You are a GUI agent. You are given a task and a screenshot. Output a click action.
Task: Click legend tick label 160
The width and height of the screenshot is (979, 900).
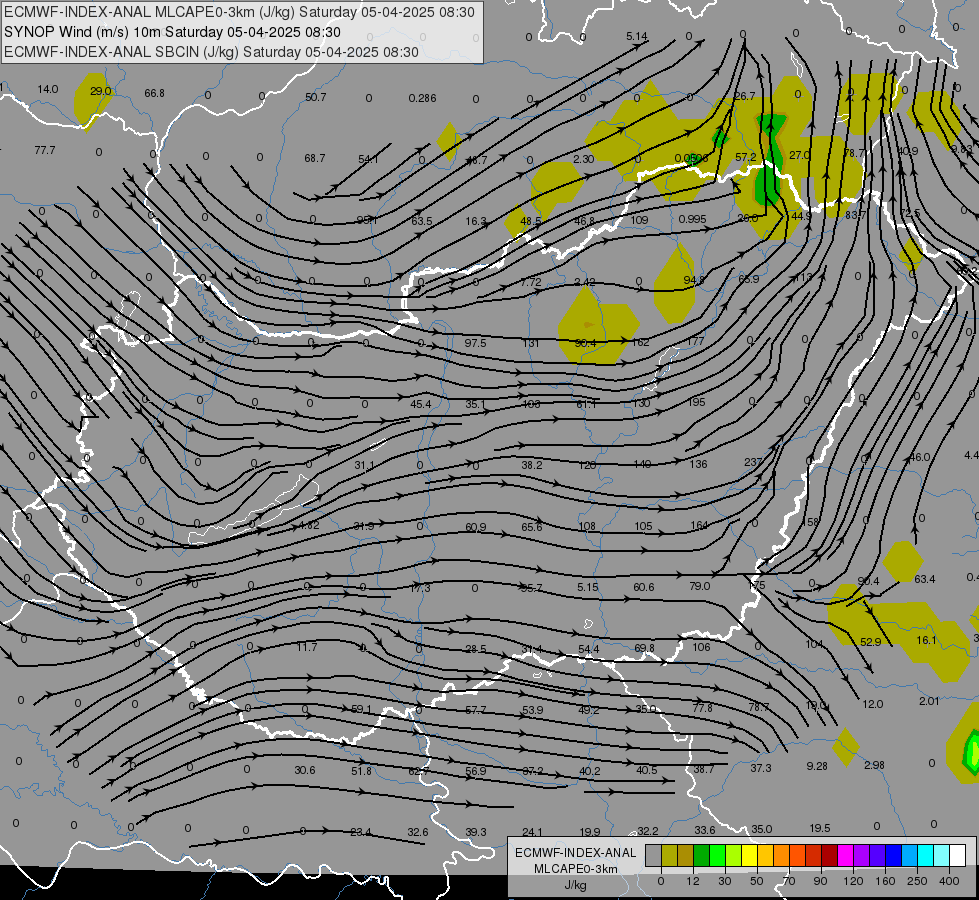885,881
